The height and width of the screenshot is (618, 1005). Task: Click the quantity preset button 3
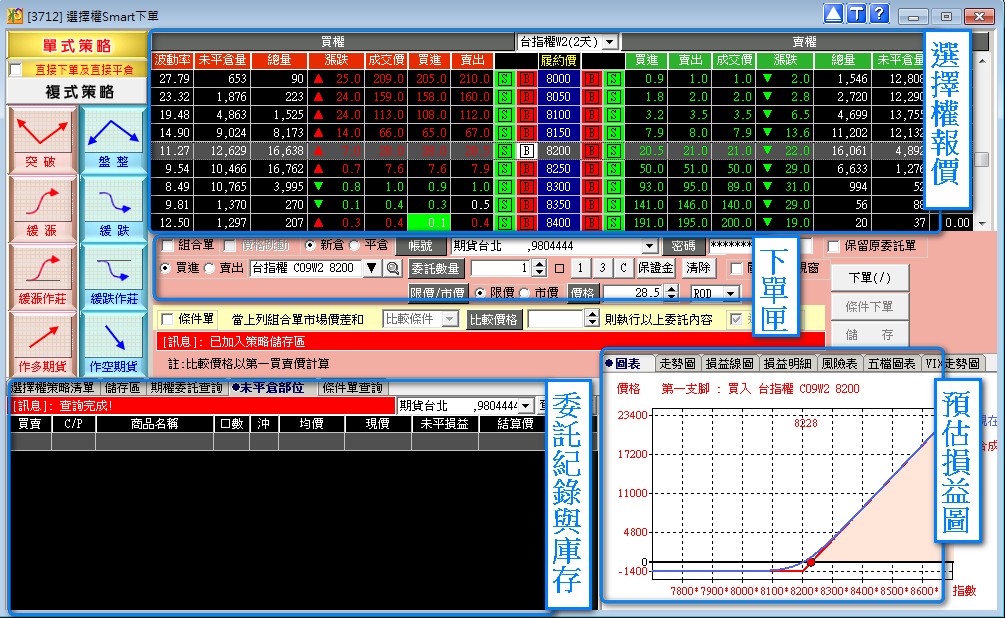pos(602,268)
